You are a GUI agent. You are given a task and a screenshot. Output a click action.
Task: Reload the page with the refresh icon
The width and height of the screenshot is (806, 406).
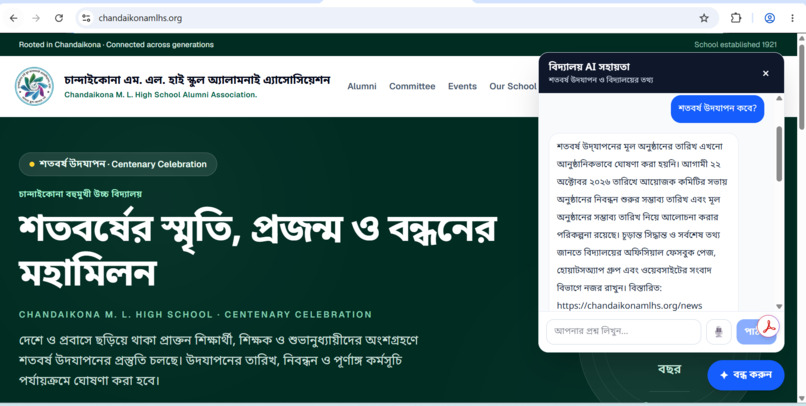59,19
